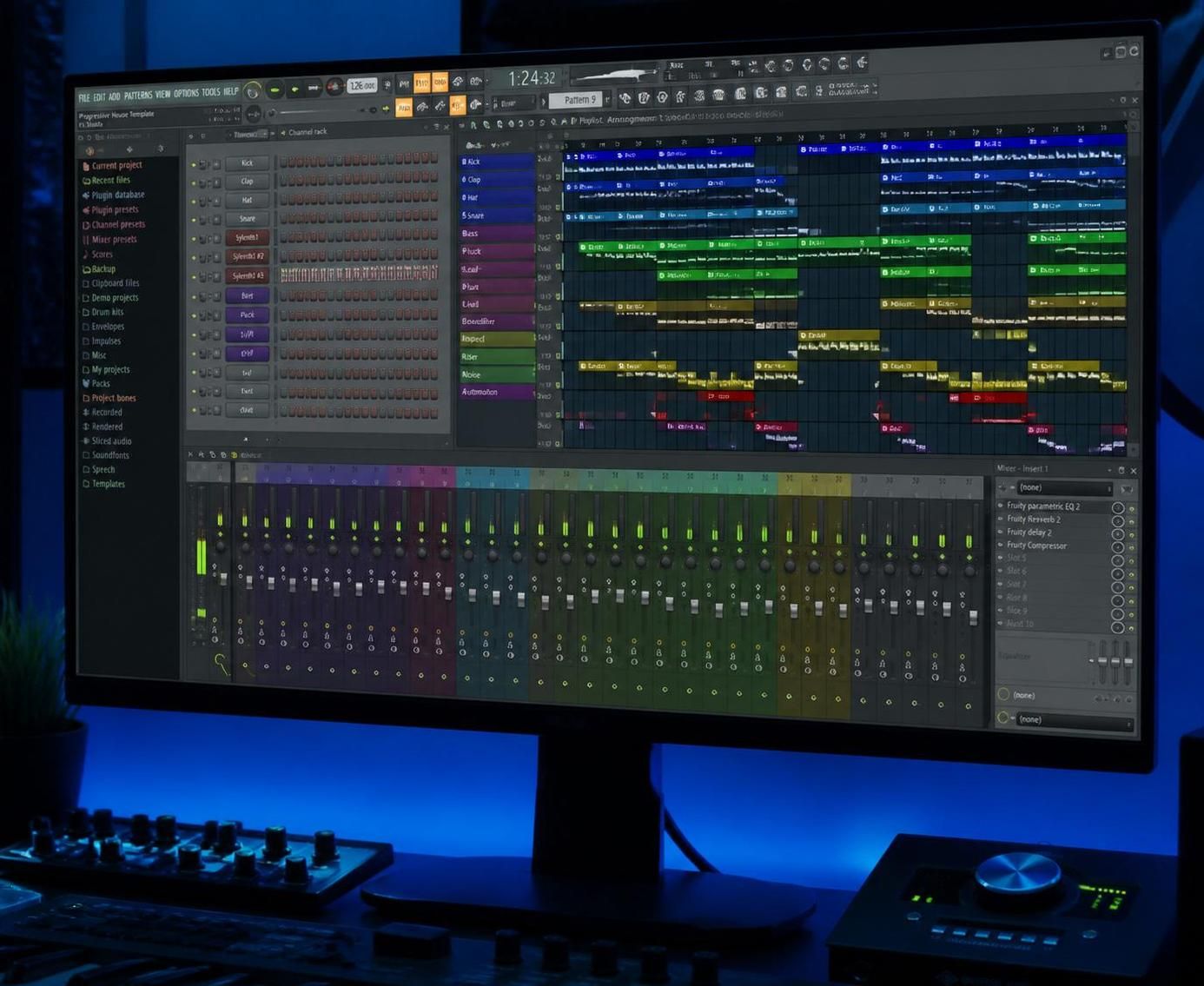Open mixer output (none) dropdown at panel bottom
1204x986 pixels.
coord(1075,720)
